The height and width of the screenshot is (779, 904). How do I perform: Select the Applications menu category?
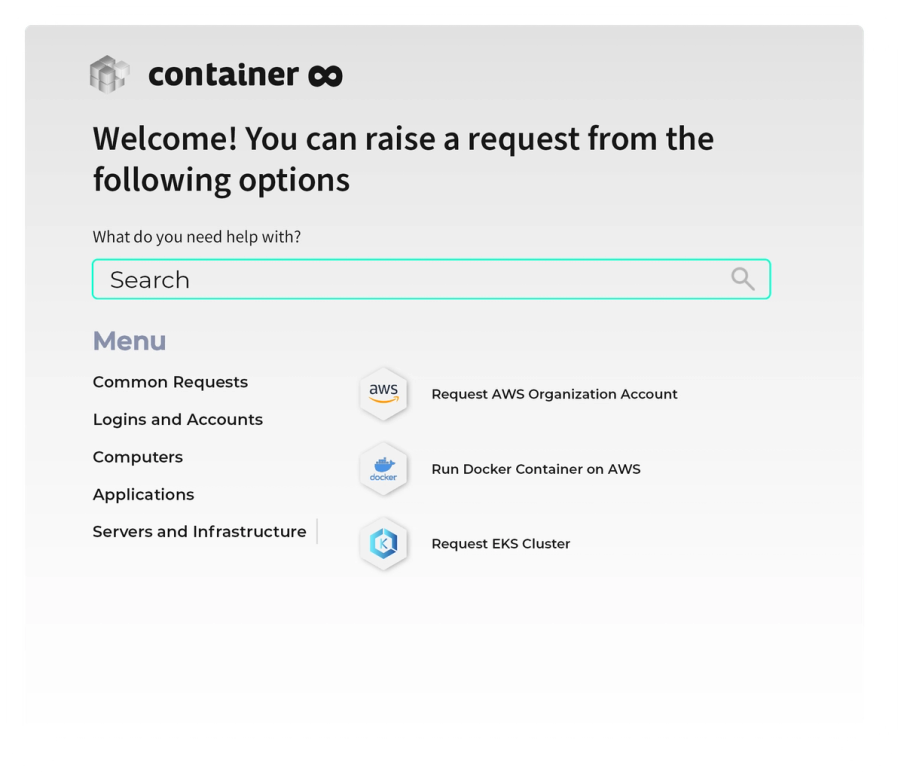click(x=144, y=494)
